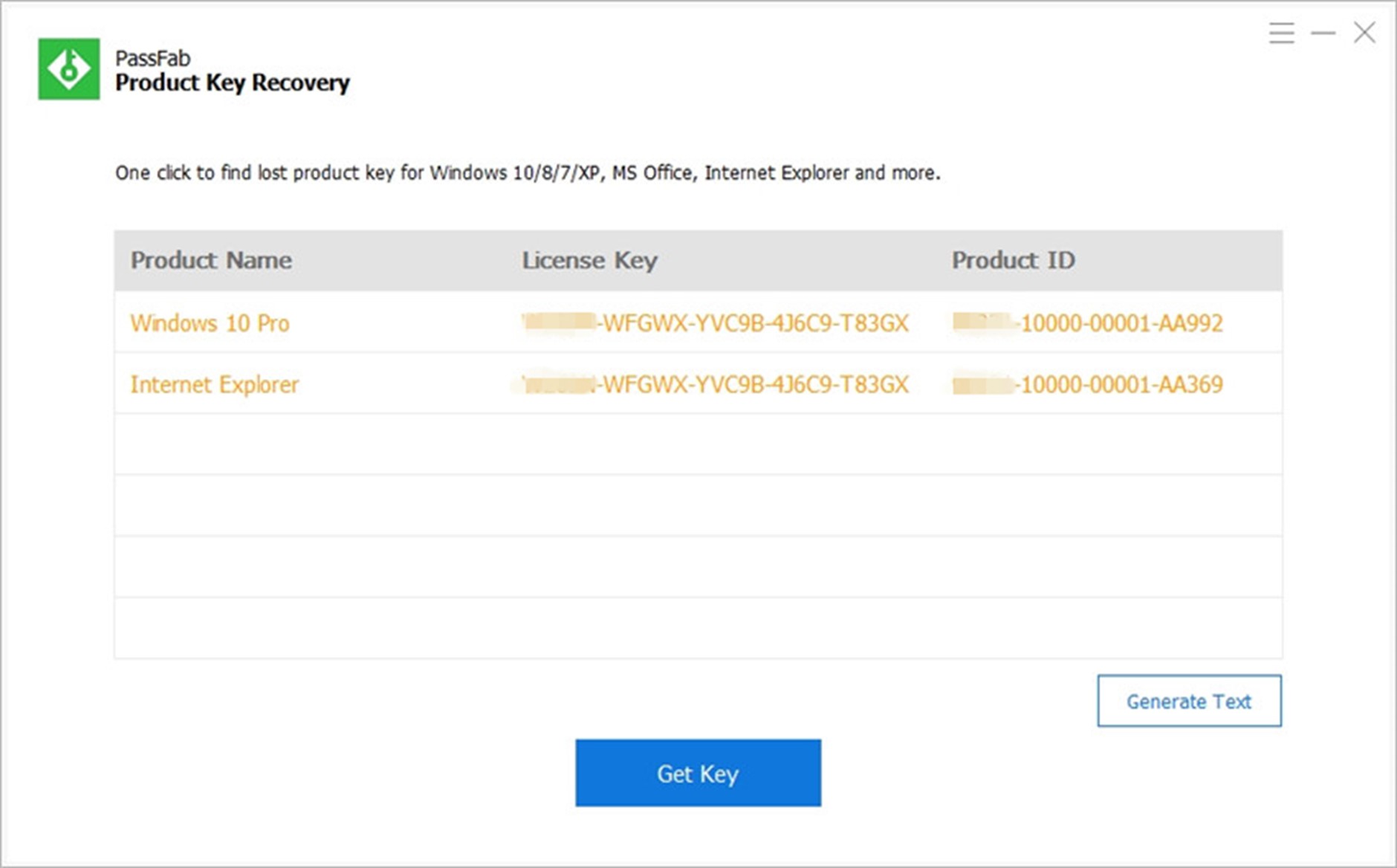
Task: Select the Windows 10 Pro product entry
Action: pyautogui.click(x=210, y=323)
